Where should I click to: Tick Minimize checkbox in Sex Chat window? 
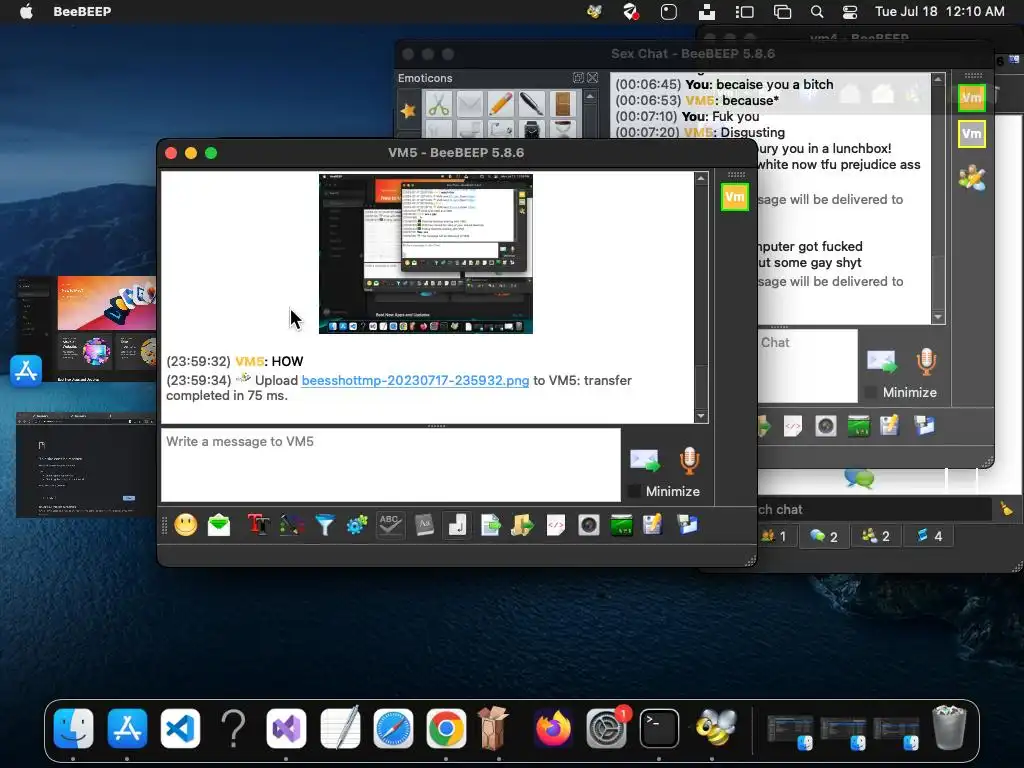[x=871, y=392]
